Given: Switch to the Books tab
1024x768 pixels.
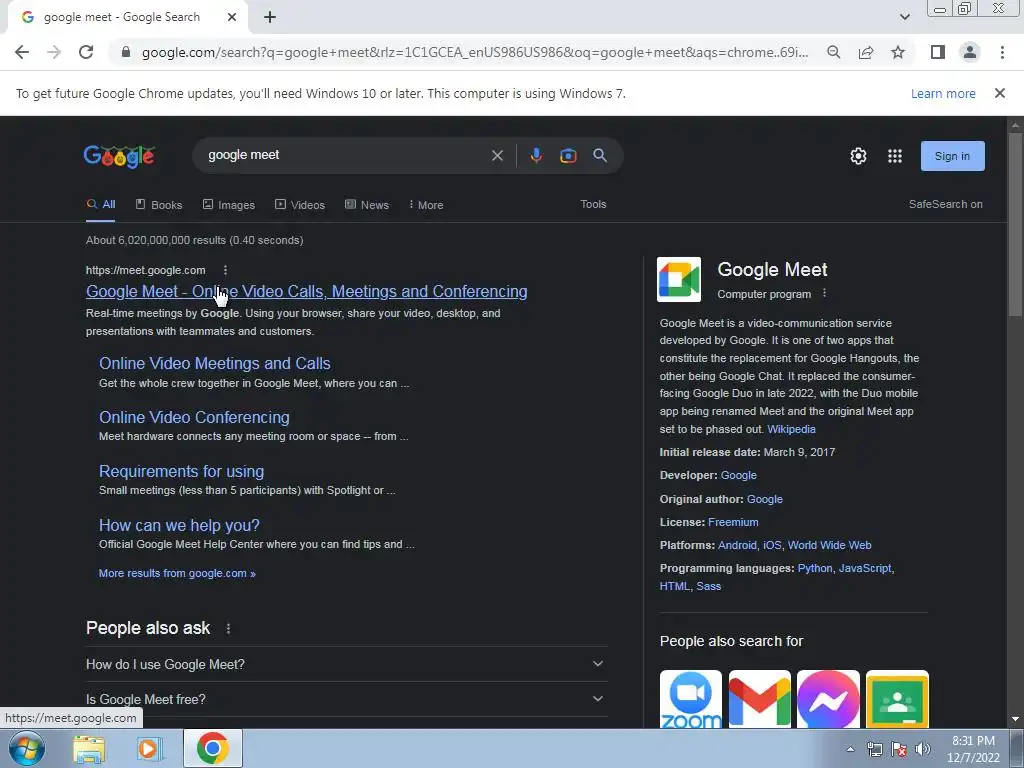Looking at the screenshot, I should (159, 205).
